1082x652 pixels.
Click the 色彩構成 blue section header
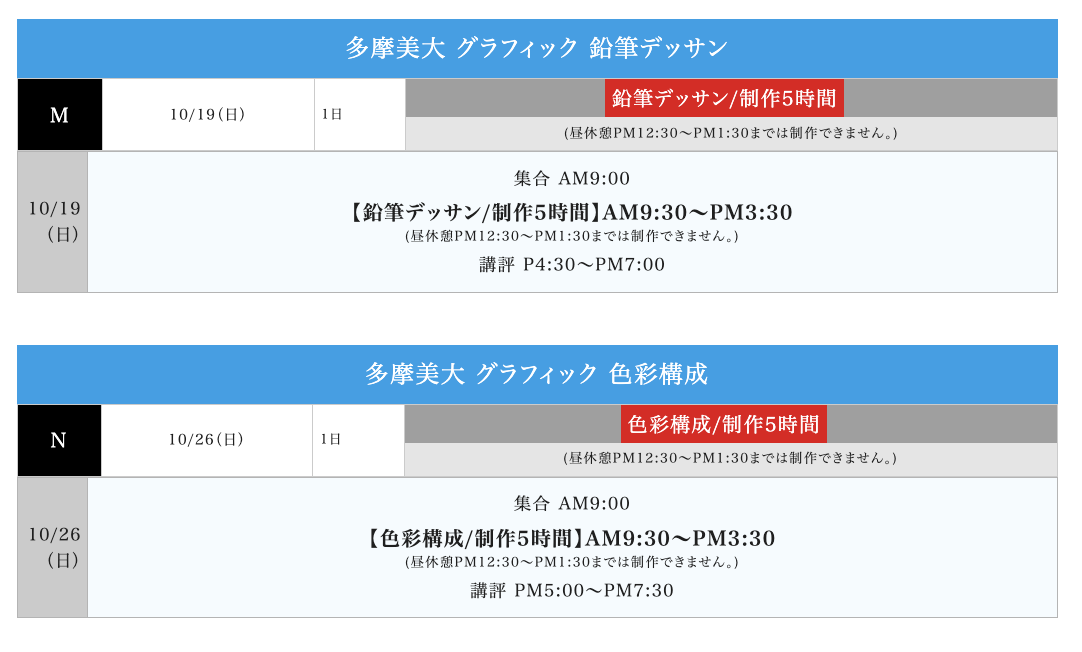click(x=537, y=374)
